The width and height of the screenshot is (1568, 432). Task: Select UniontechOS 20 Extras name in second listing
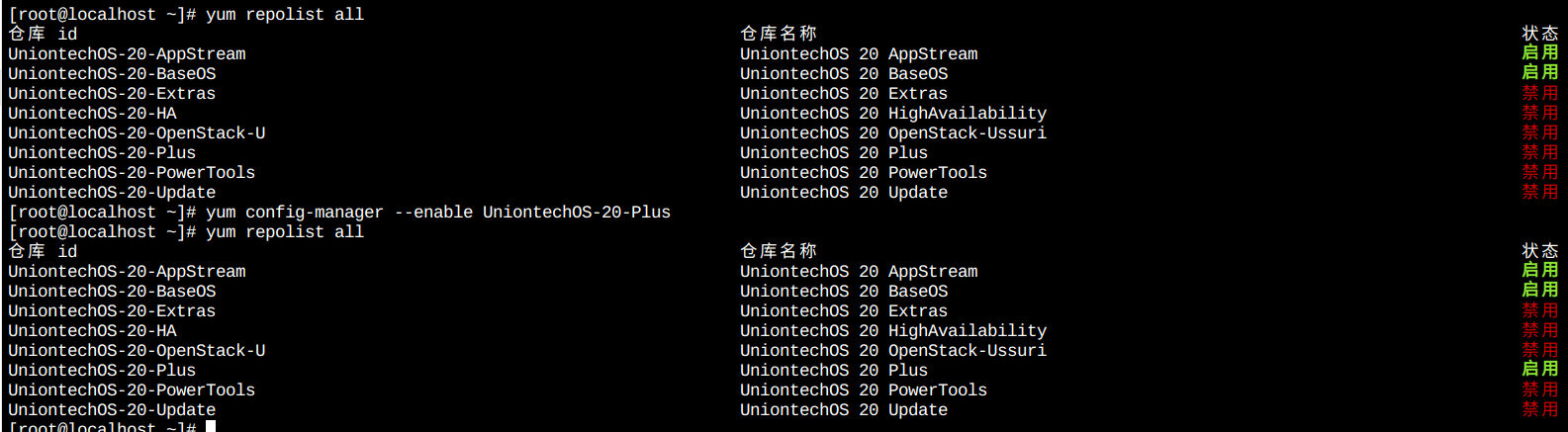click(x=844, y=311)
